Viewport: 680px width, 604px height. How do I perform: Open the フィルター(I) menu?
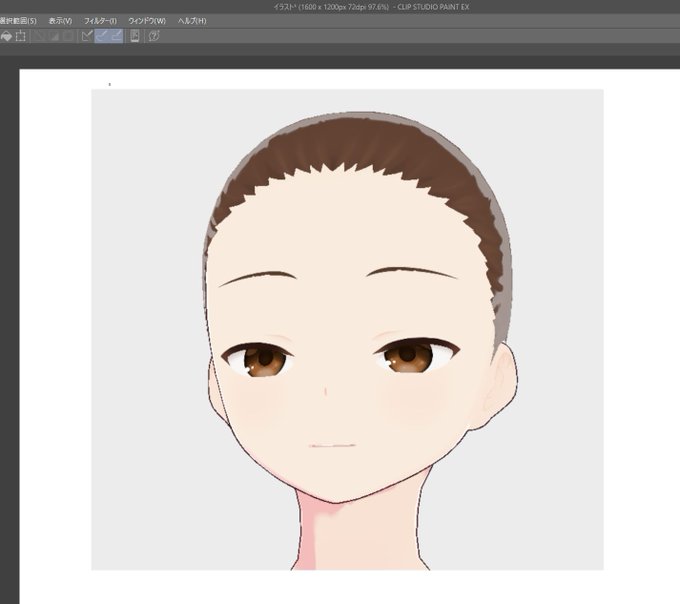[x=100, y=21]
